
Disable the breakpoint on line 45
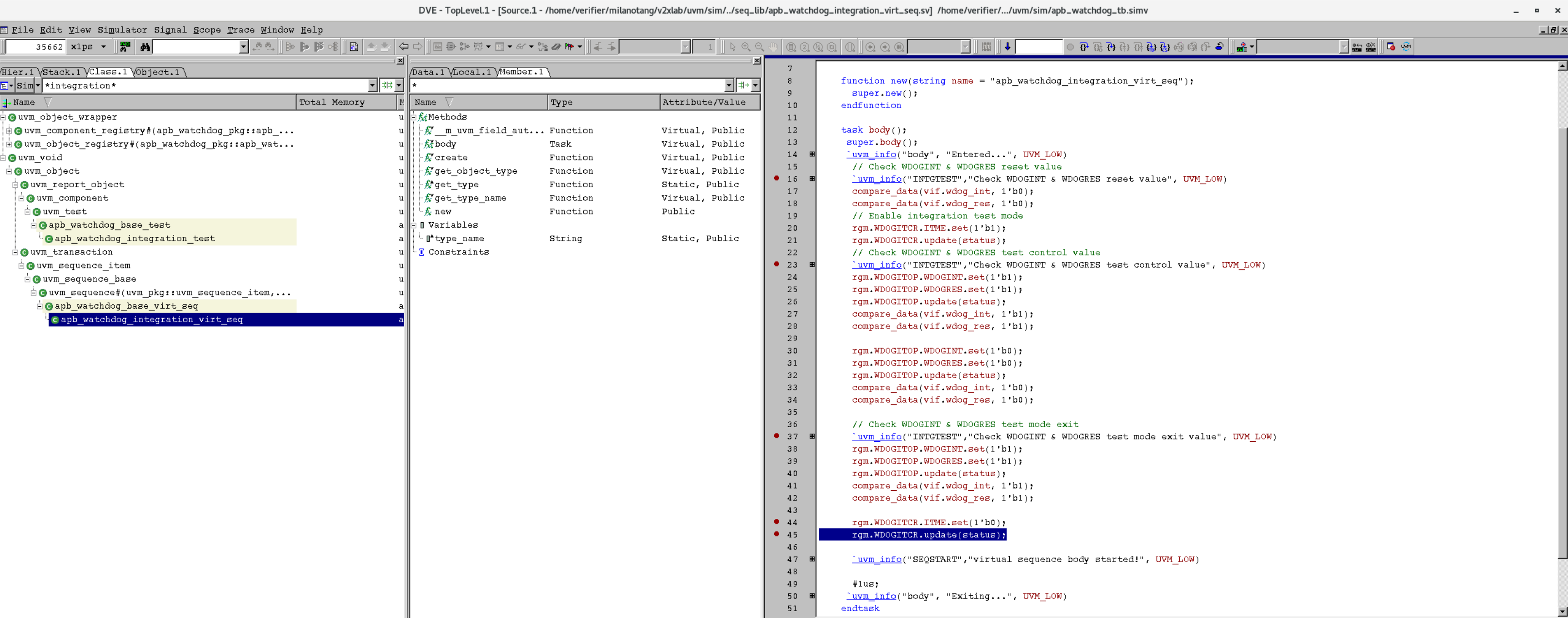coord(776,534)
